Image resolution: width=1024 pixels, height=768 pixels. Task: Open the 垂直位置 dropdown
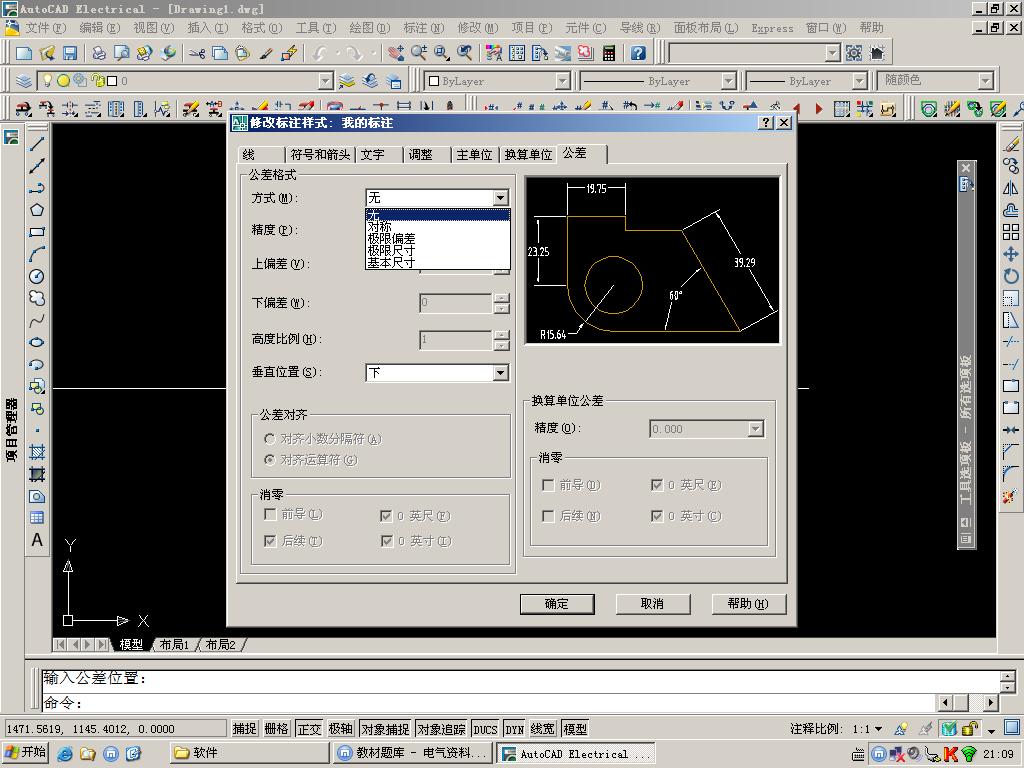(x=500, y=372)
